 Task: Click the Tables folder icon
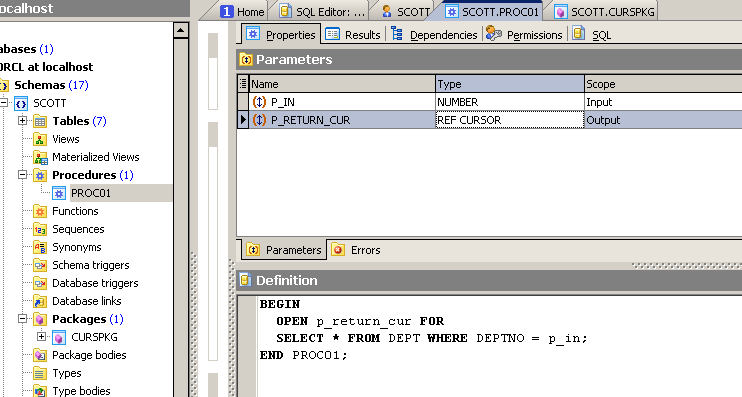(x=40, y=121)
